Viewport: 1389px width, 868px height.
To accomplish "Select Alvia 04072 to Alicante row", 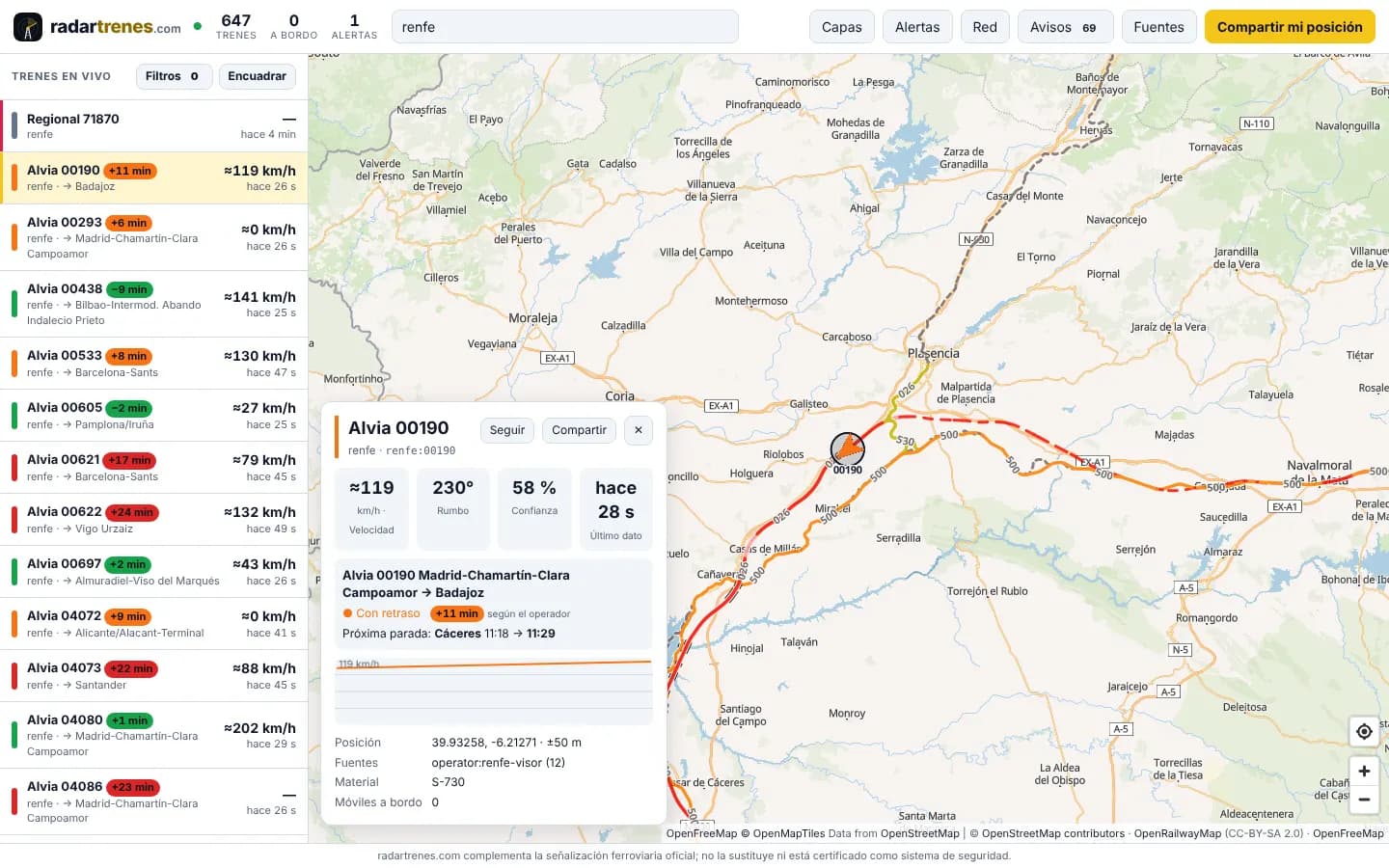I will 154,624.
